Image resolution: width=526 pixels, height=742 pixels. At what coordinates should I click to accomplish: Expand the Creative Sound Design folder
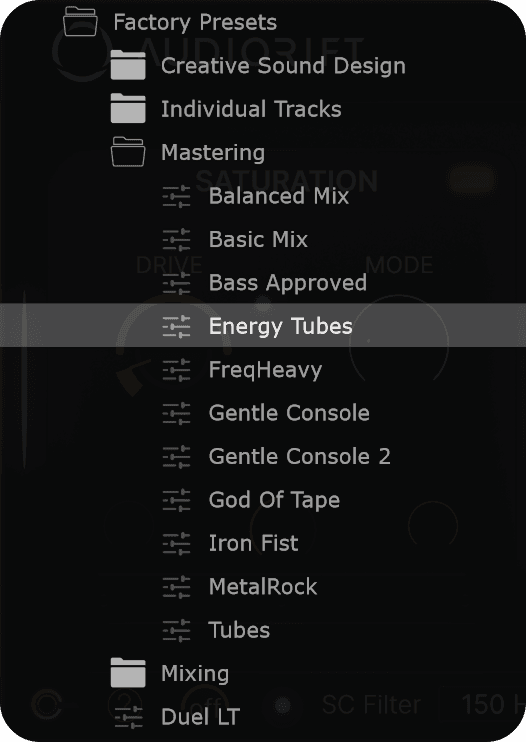283,66
